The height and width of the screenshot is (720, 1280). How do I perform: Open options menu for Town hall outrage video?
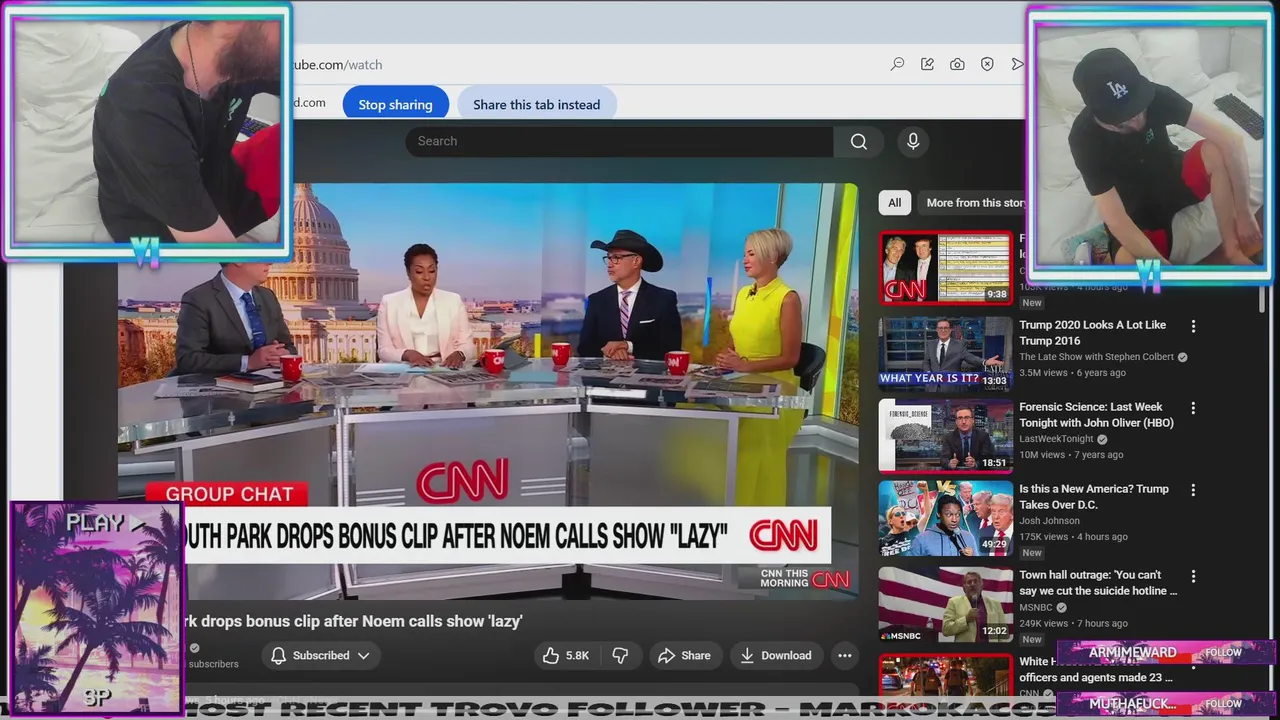(1193, 576)
